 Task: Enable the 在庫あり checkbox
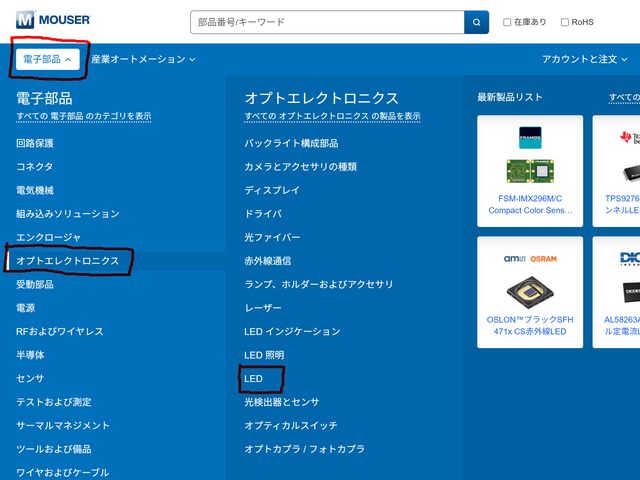[x=507, y=22]
